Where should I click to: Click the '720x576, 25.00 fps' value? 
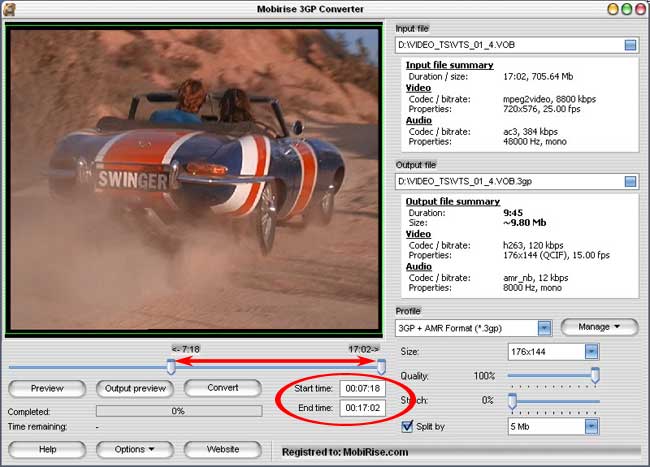tap(541, 109)
